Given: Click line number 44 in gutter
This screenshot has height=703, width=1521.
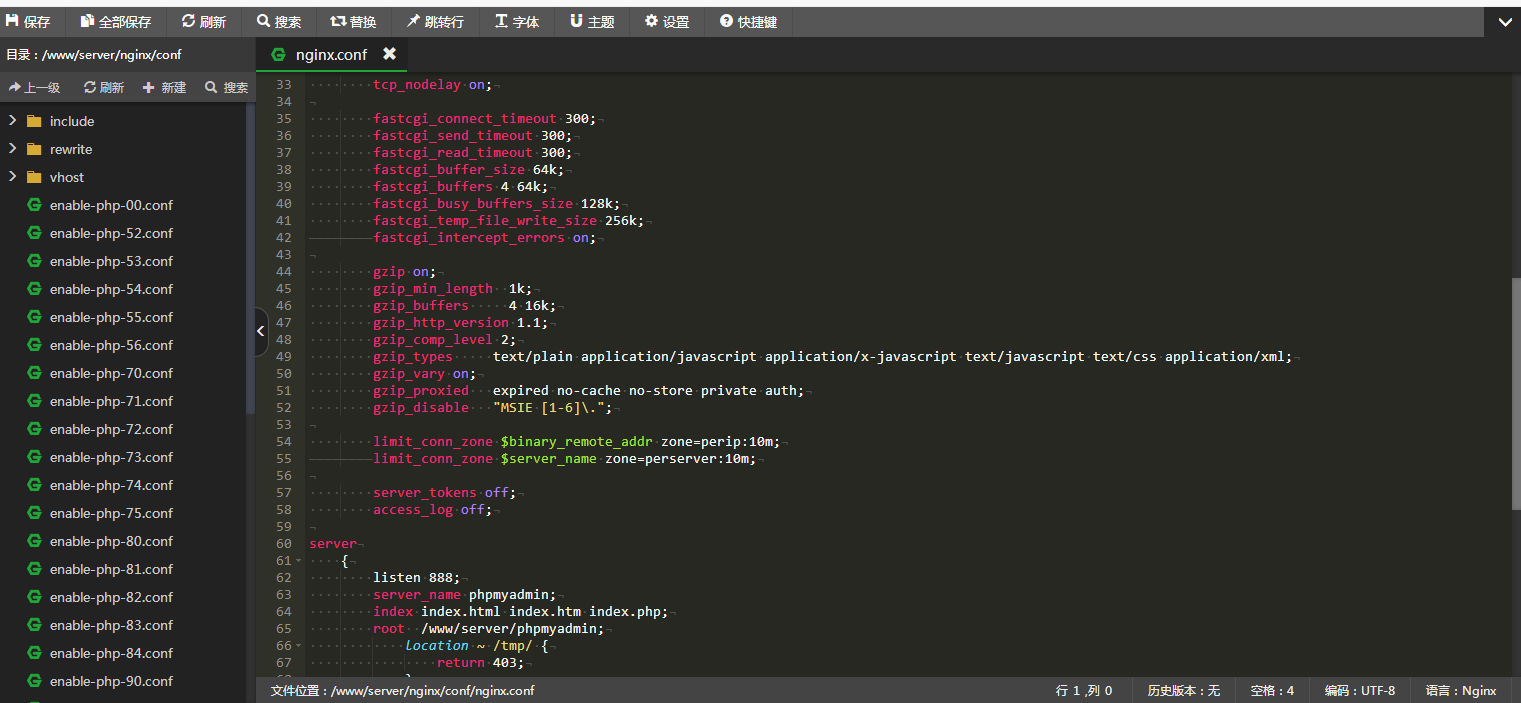Looking at the screenshot, I should (284, 272).
